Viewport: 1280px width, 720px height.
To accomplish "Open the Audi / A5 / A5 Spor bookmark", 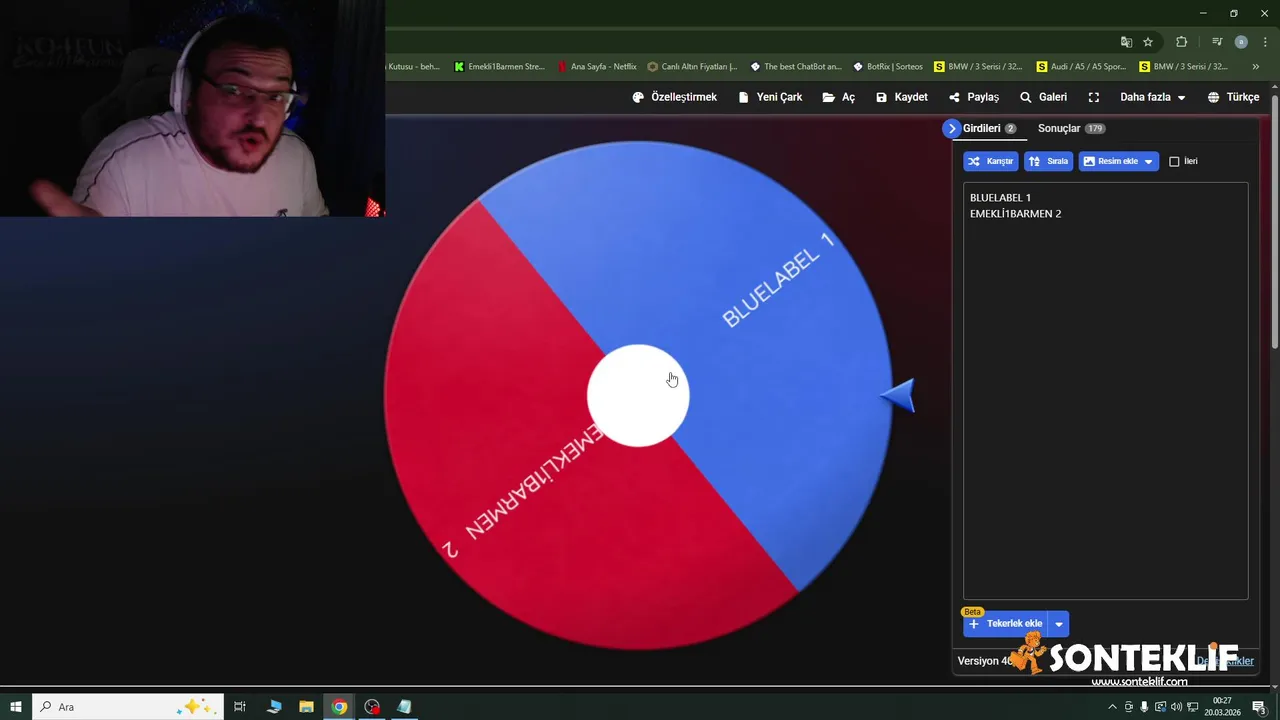I will pyautogui.click(x=1083, y=67).
